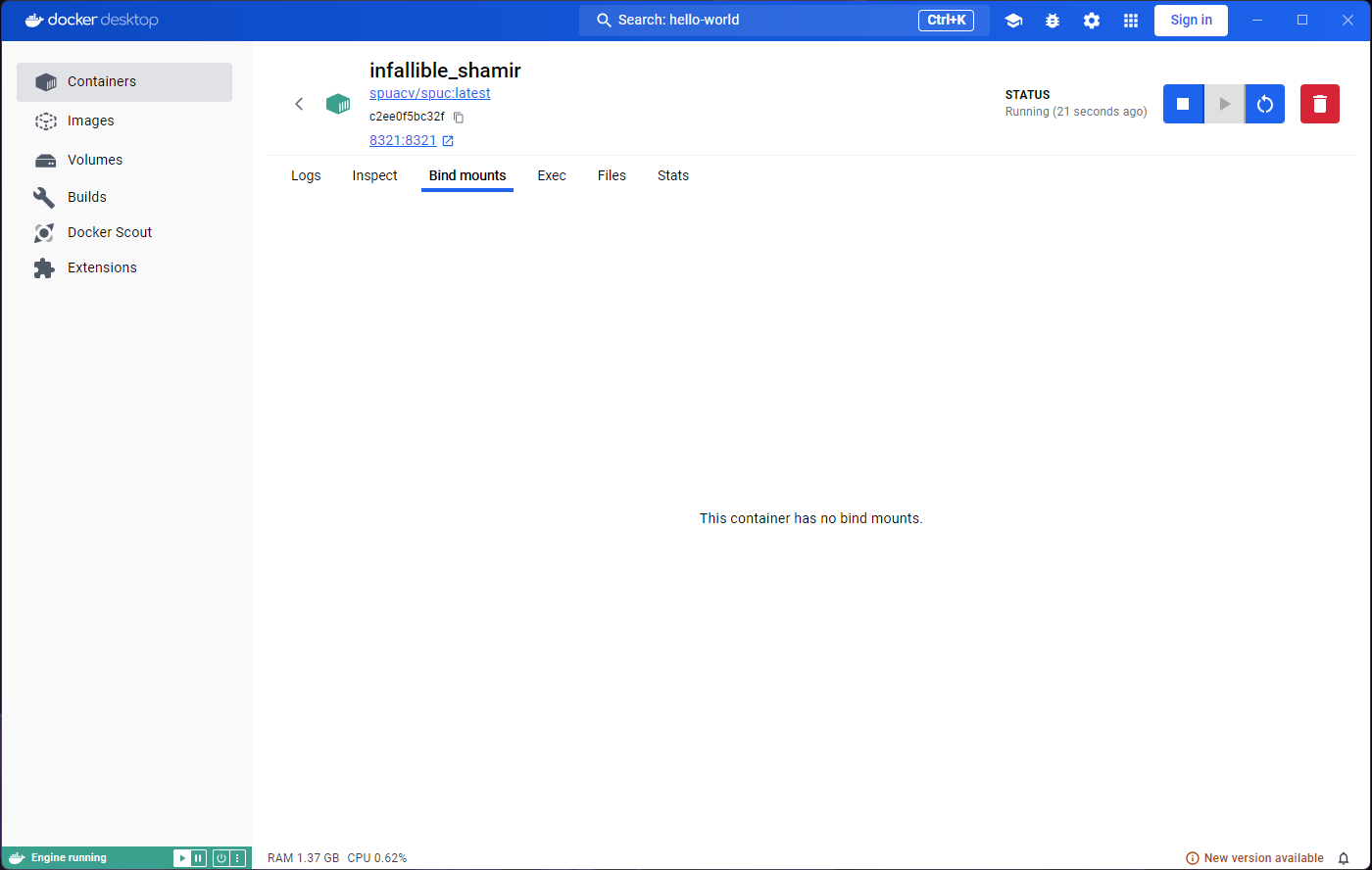
Task: Open the spuacv/spuc:latest image link
Action: point(429,93)
